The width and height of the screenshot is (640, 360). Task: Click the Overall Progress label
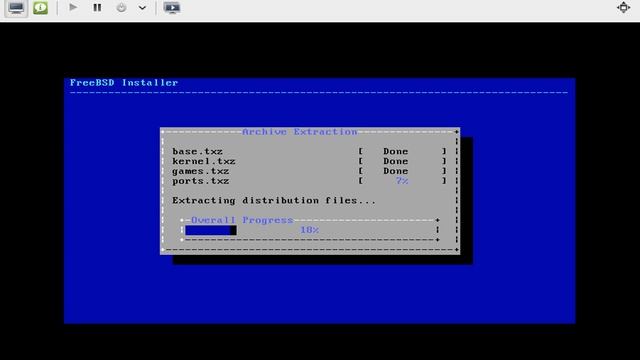(x=242, y=220)
